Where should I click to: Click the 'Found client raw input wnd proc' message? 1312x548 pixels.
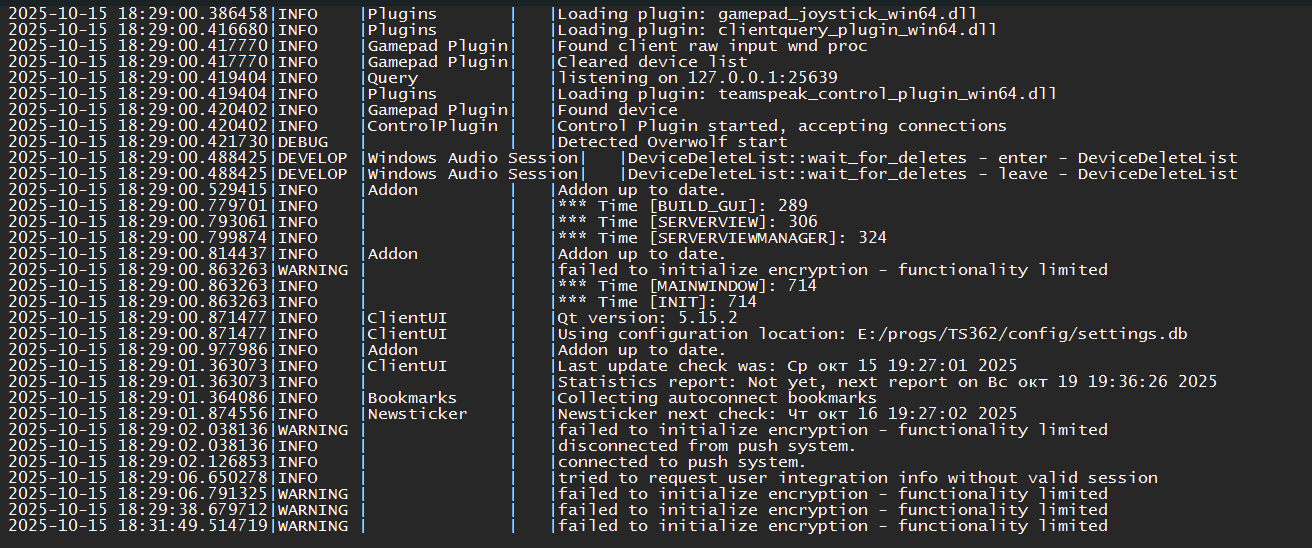[712, 46]
